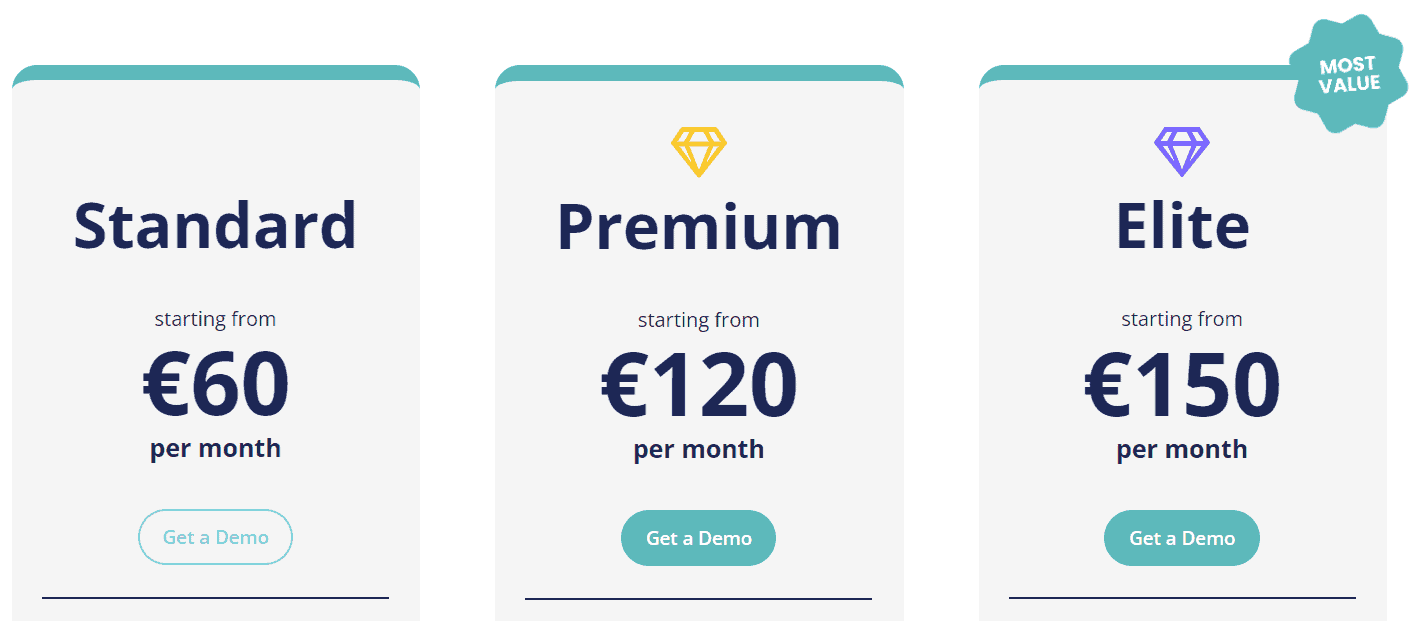
Task: Click the yellow diamond icon above Premium
Action: (x=698, y=150)
